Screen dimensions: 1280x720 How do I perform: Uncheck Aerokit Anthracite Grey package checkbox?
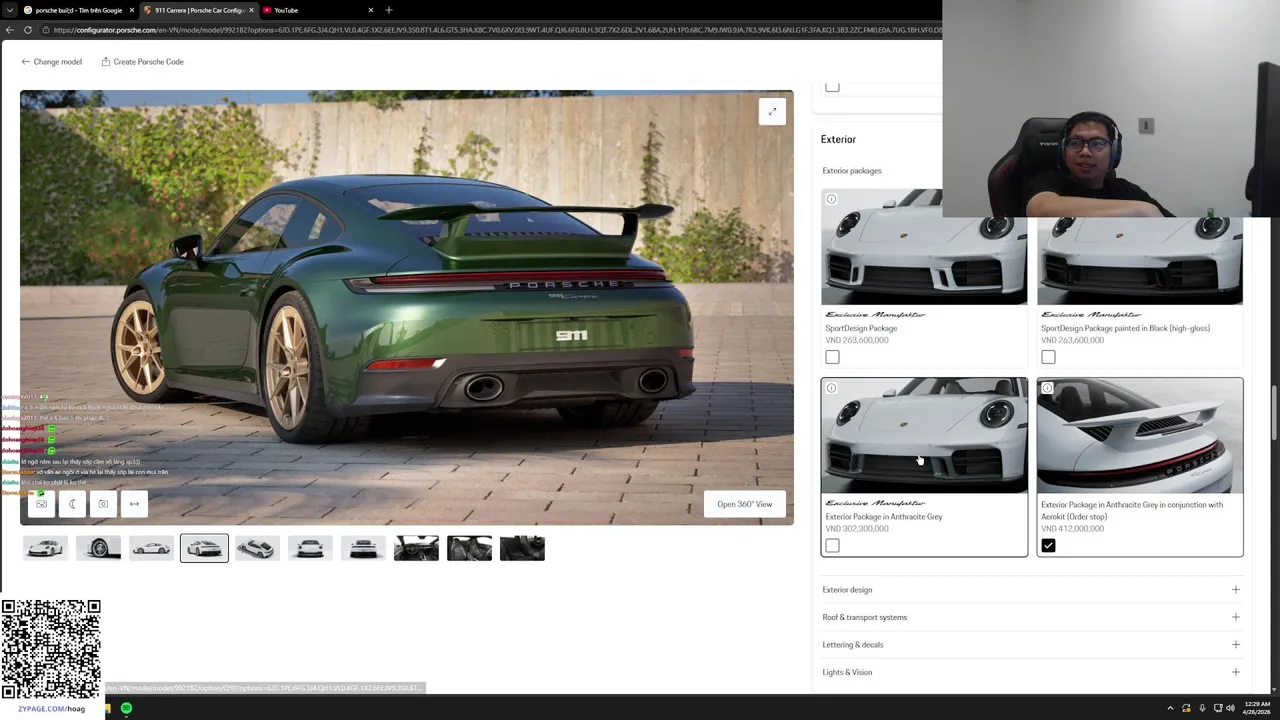pyautogui.click(x=1048, y=546)
